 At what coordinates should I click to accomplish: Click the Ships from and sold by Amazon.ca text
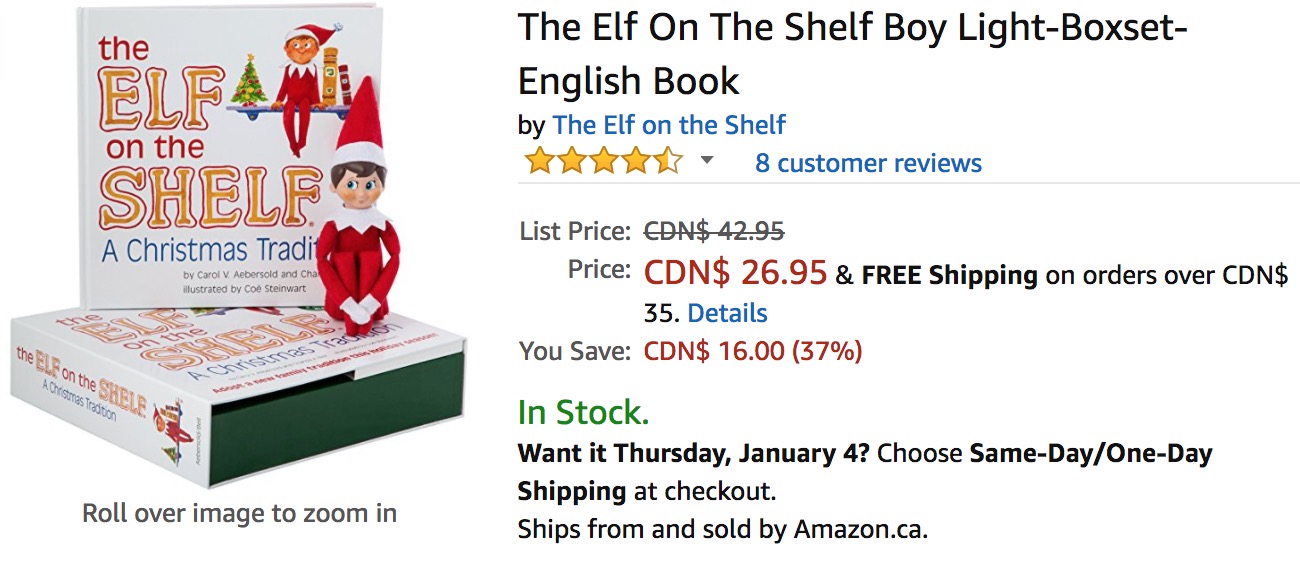tap(722, 529)
